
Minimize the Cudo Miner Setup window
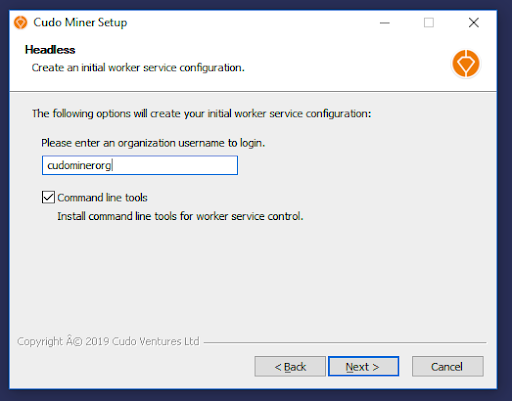pos(385,23)
